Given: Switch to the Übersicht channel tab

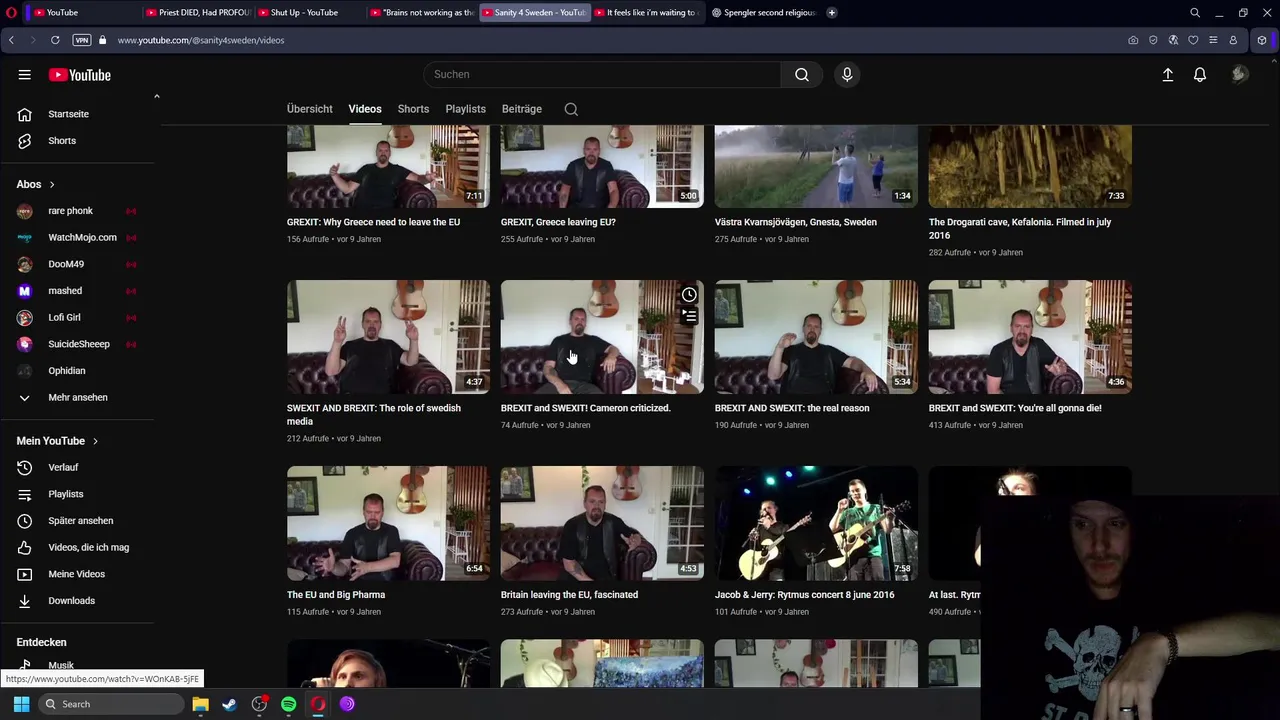Looking at the screenshot, I should click(310, 109).
